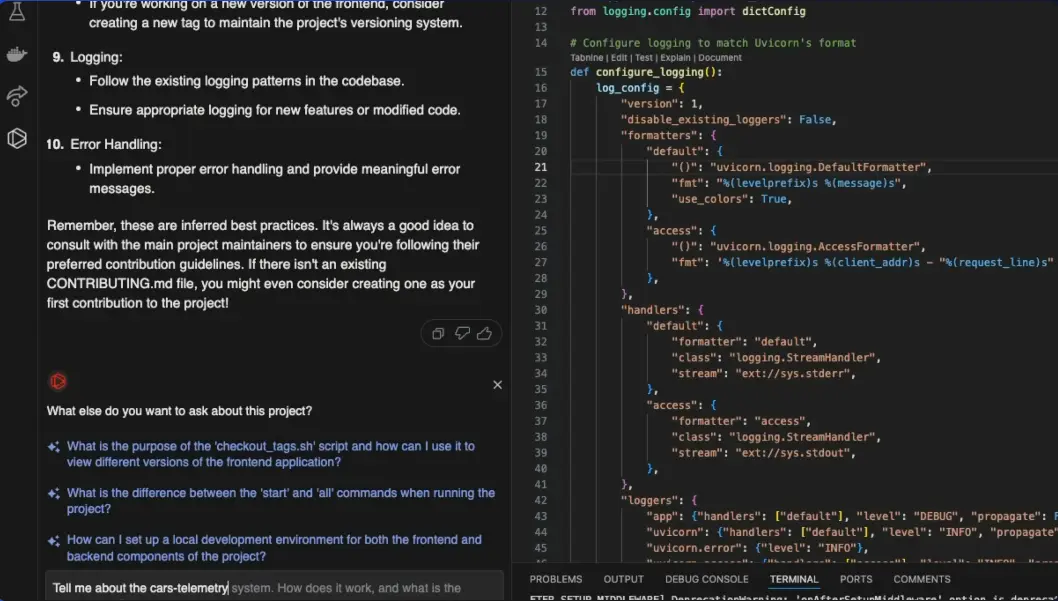
Task: Click the Document code lens link
Action: [721, 58]
